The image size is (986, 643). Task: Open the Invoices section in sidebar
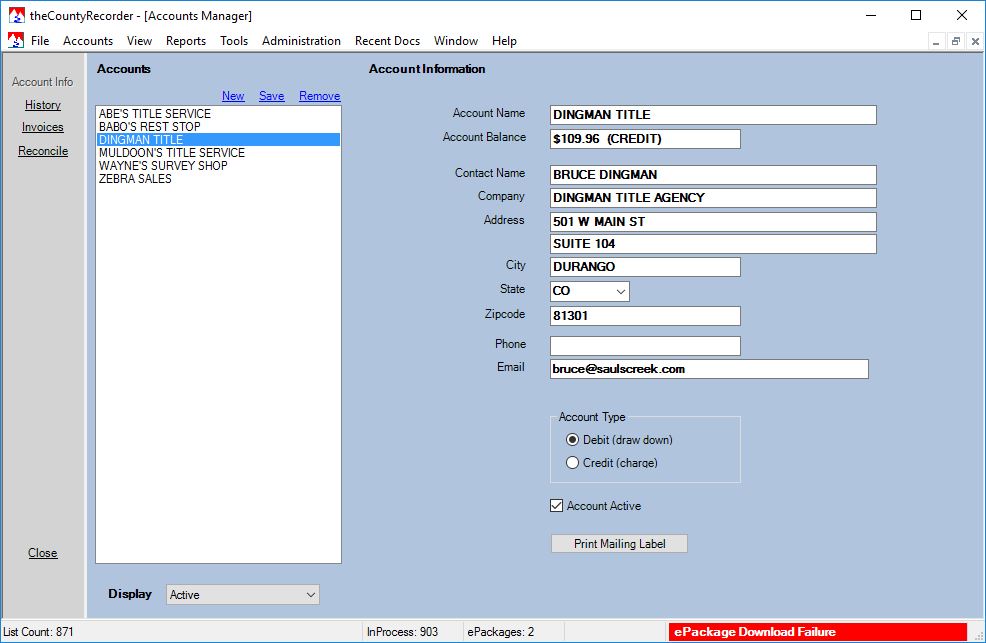(x=43, y=127)
